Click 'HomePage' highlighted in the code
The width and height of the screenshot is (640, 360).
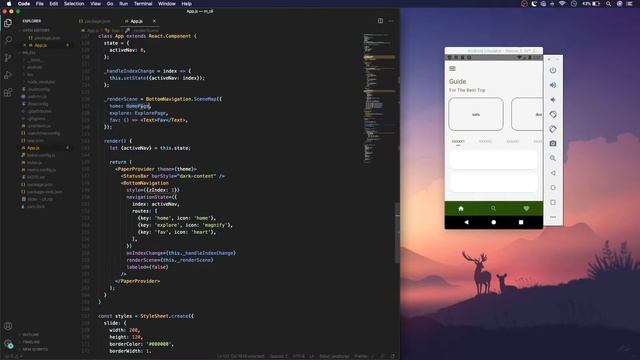pos(138,106)
